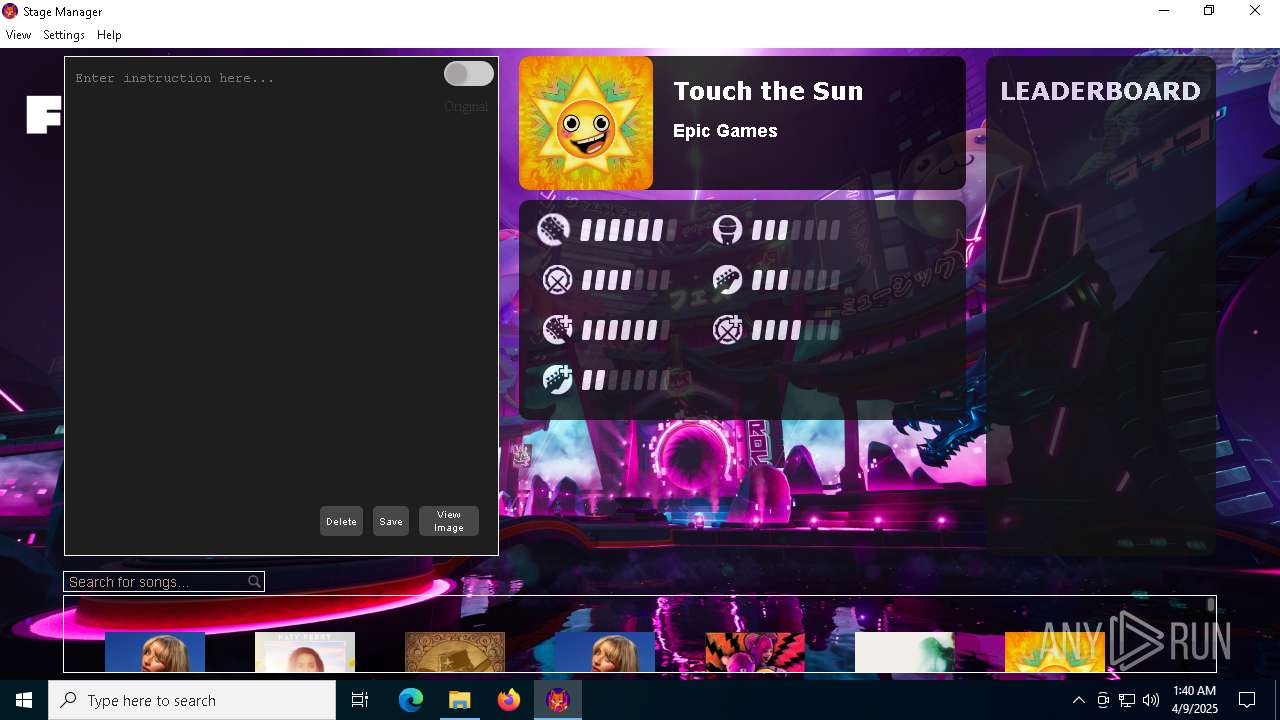The width and height of the screenshot is (1280, 720).
Task: Click the pro bass plus icon
Action: [x=557, y=379]
